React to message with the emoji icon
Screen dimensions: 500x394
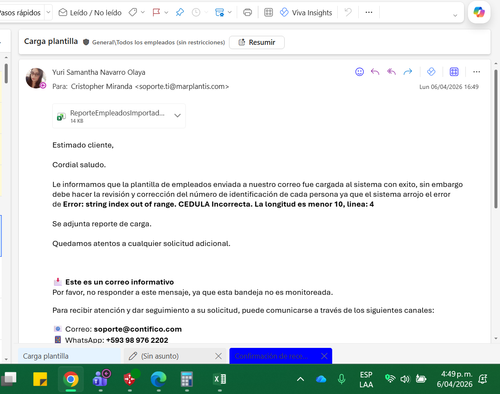tap(359, 72)
